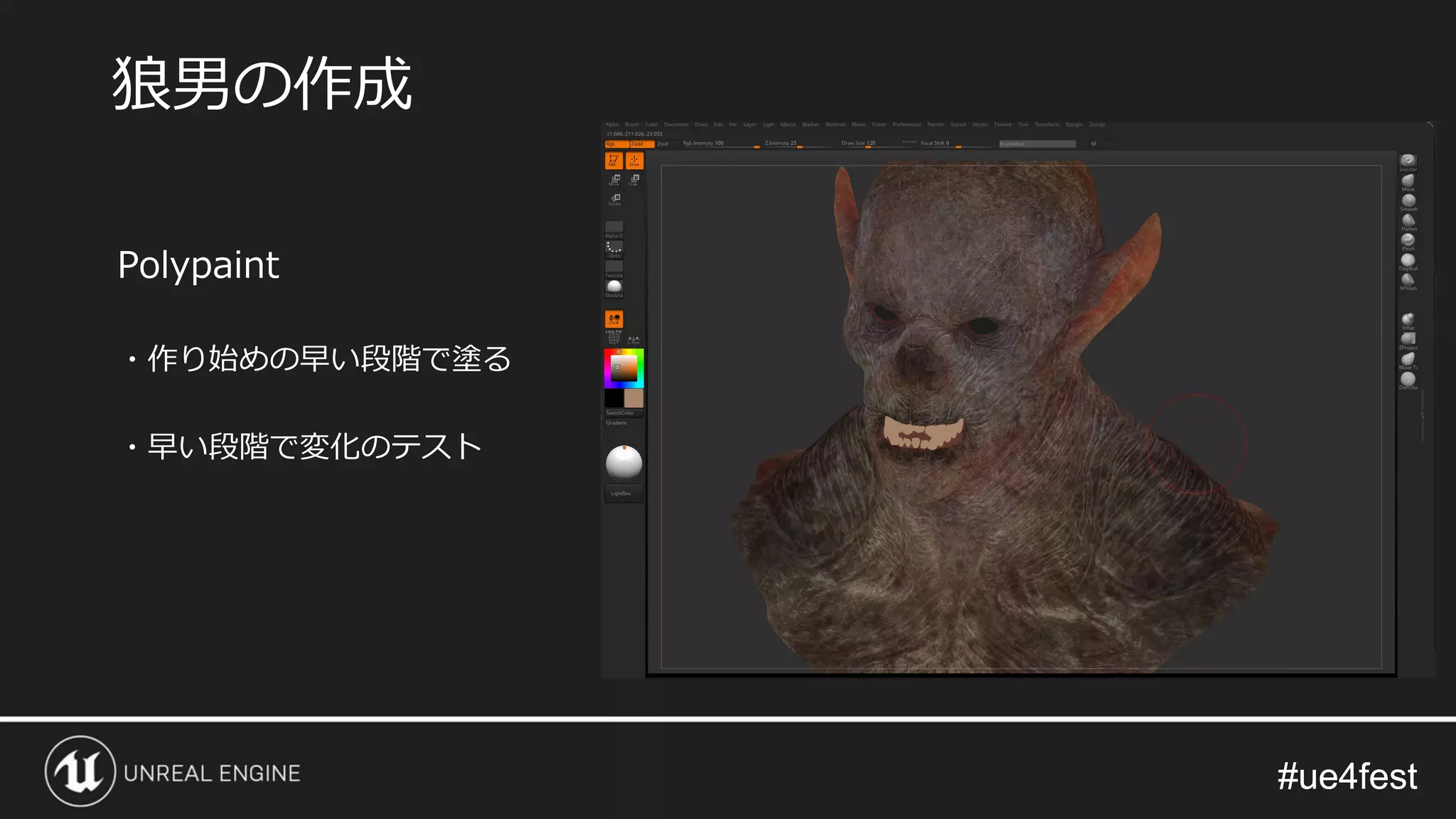Open the SkinShade material selector
Viewport: 1456px width, 819px height.
(614, 289)
